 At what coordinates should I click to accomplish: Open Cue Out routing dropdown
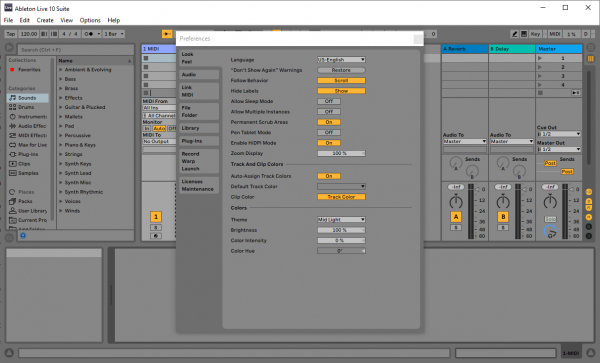pyautogui.click(x=559, y=134)
